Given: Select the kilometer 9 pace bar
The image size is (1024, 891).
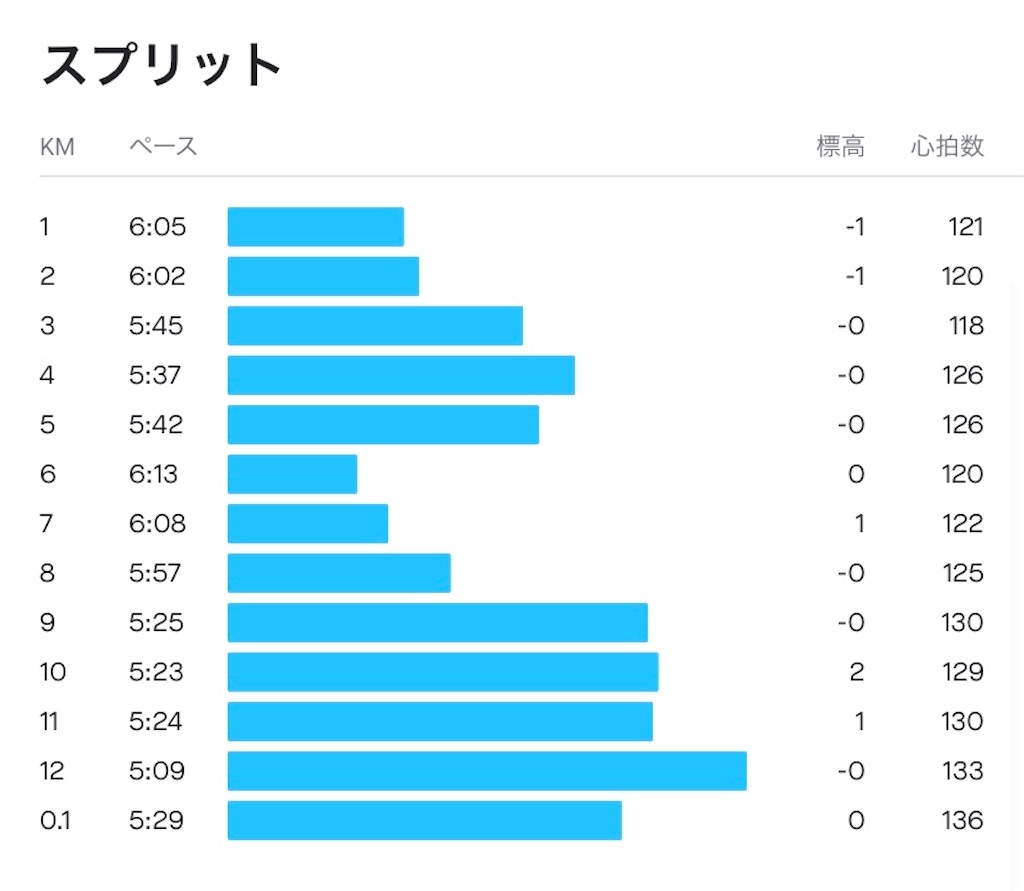Looking at the screenshot, I should [438, 623].
